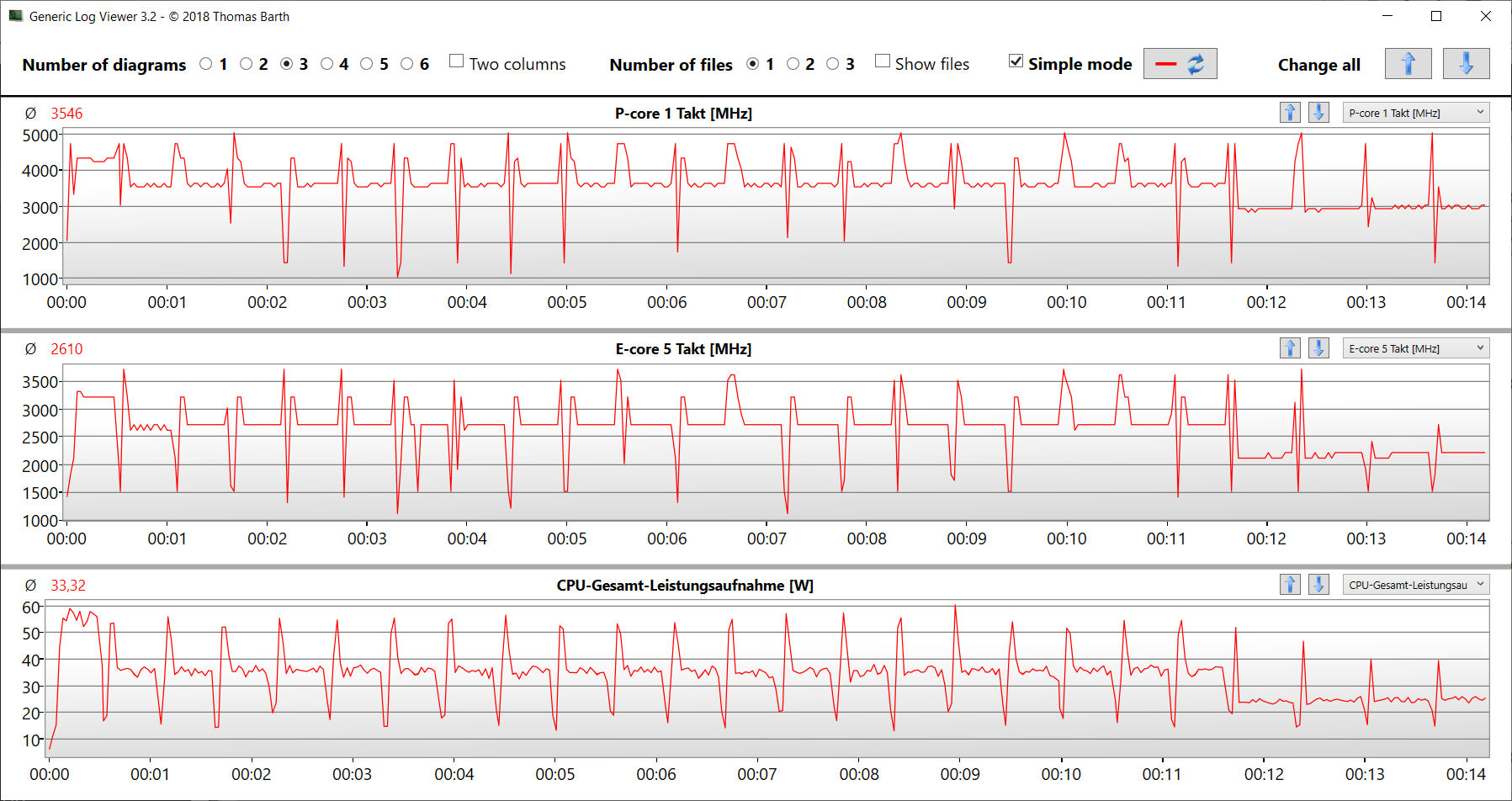Select 2 for Number of files
This screenshot has width=1512, height=801.
point(793,64)
